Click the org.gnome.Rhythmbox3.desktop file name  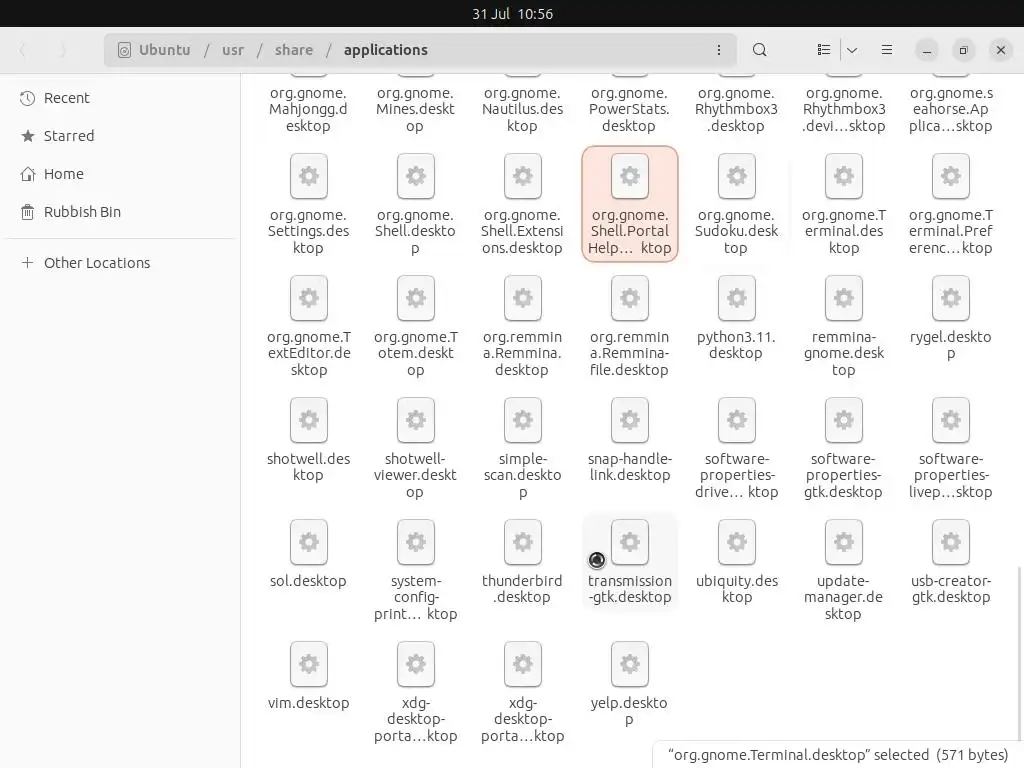[736, 110]
